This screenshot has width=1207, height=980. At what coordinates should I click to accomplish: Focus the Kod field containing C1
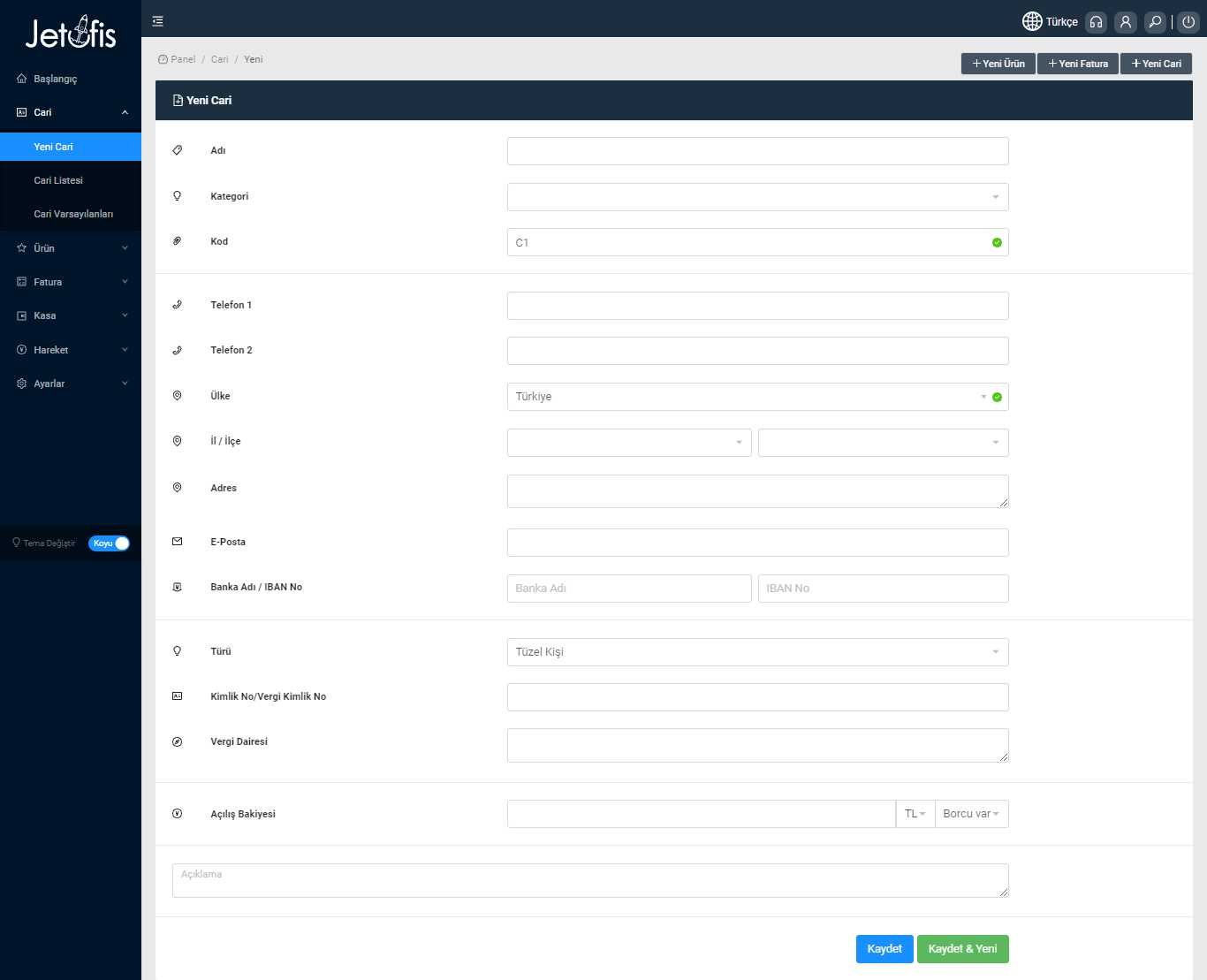(757, 242)
